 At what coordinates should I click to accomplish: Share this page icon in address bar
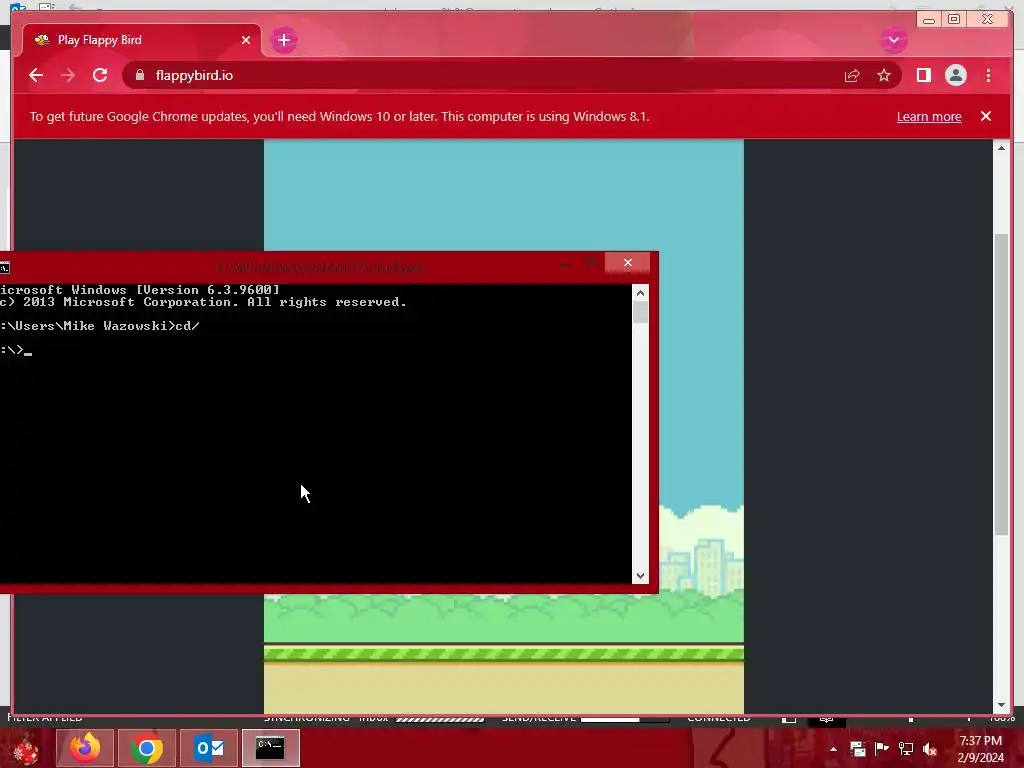(852, 76)
